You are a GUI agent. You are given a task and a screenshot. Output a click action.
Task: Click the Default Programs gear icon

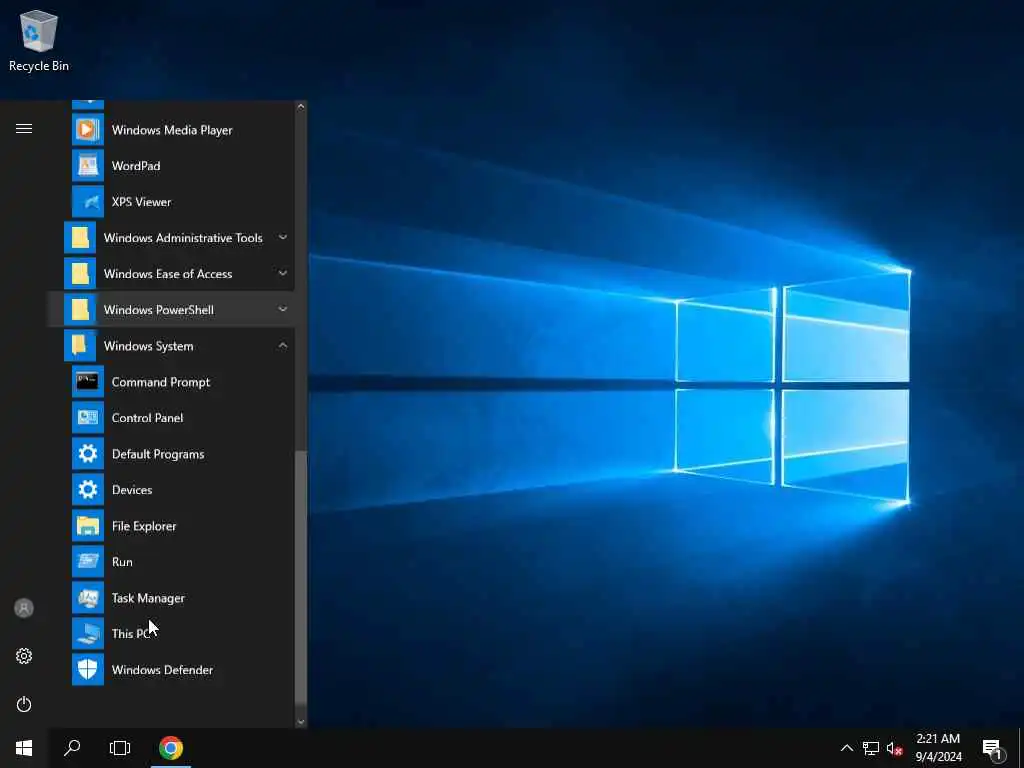[x=88, y=453]
